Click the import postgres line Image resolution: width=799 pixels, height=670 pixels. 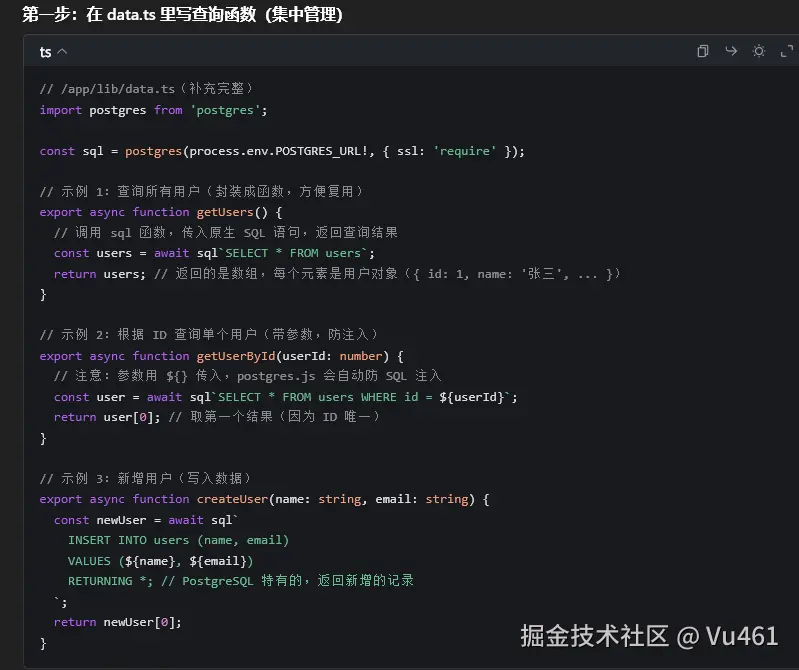(x=153, y=110)
